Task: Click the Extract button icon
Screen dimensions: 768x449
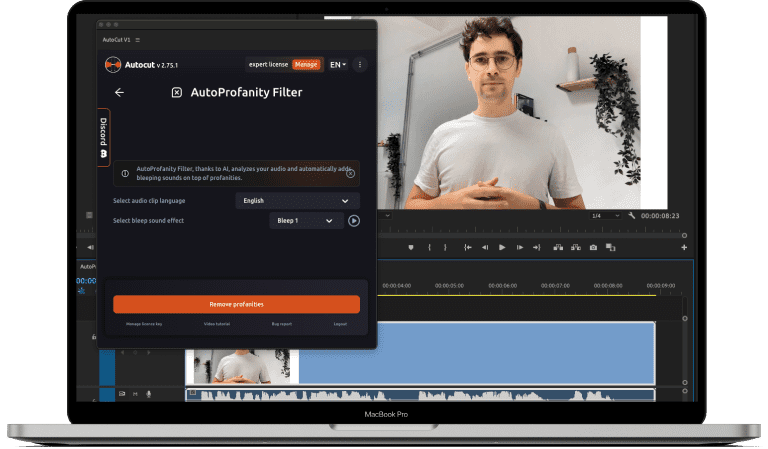Action: click(x=576, y=248)
